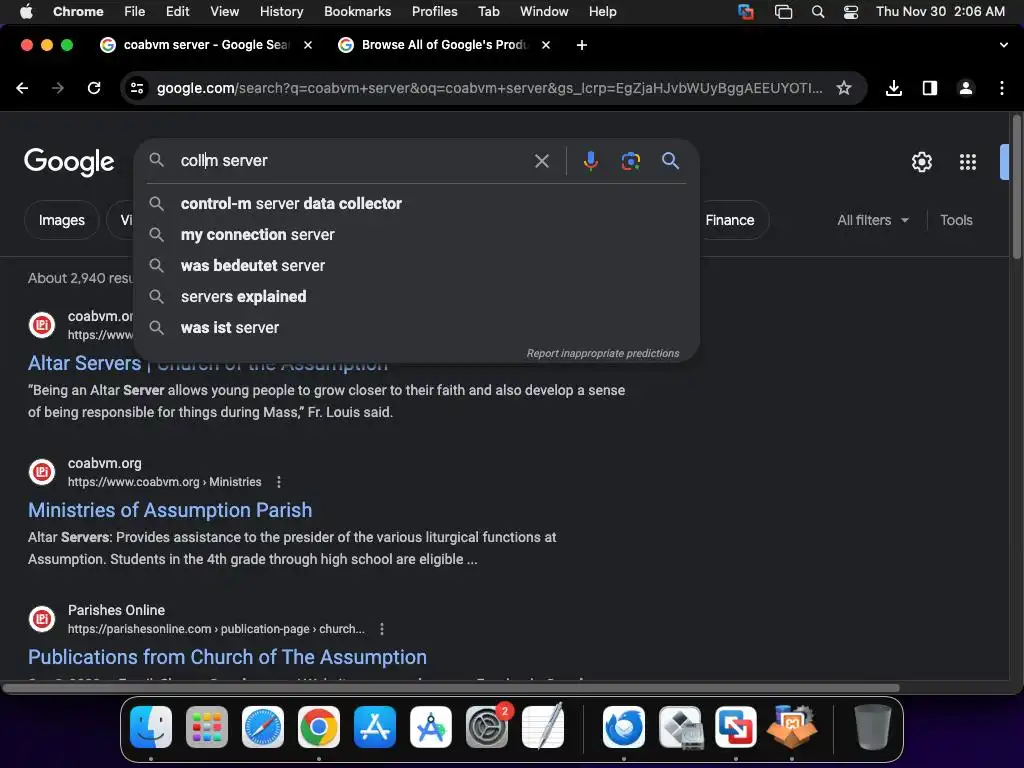Open more options for coabvm.org Ministries result

279,482
